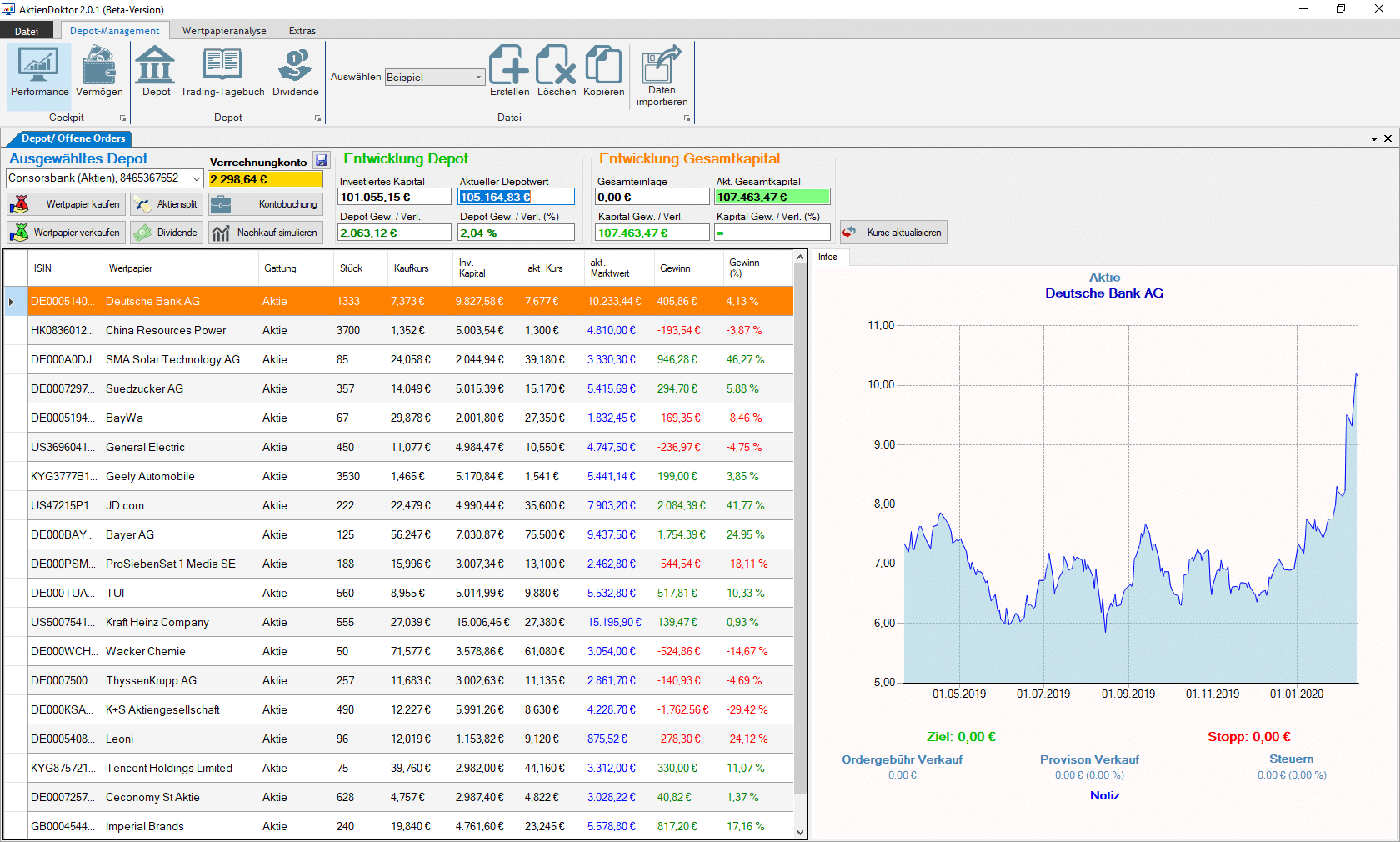
Task: Click the Aktueller Depotwert field
Action: click(516, 197)
